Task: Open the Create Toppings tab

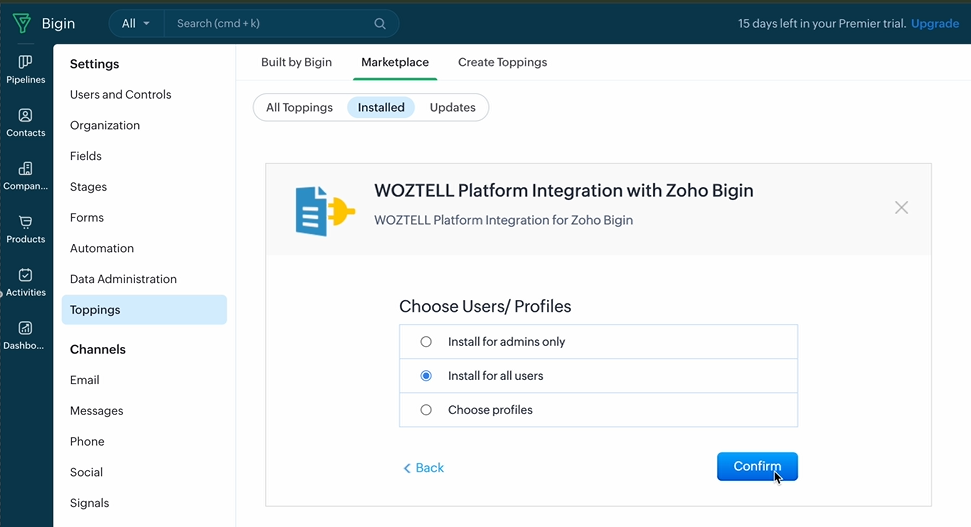Action: click(x=502, y=62)
